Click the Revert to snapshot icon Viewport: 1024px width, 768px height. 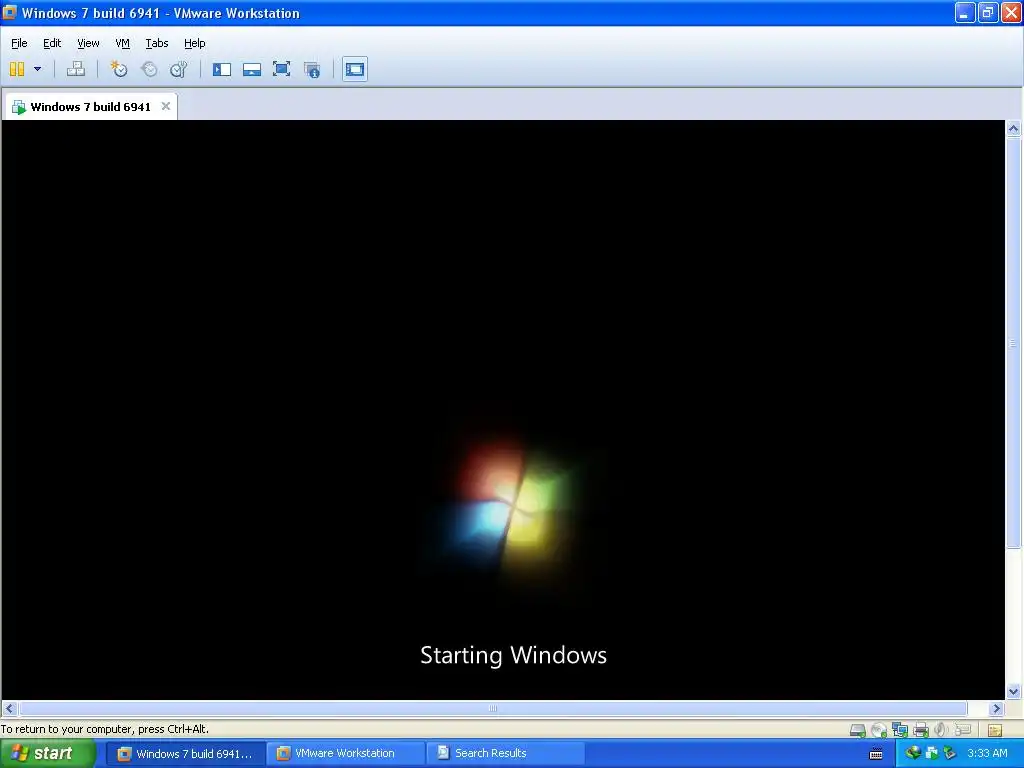coord(149,69)
